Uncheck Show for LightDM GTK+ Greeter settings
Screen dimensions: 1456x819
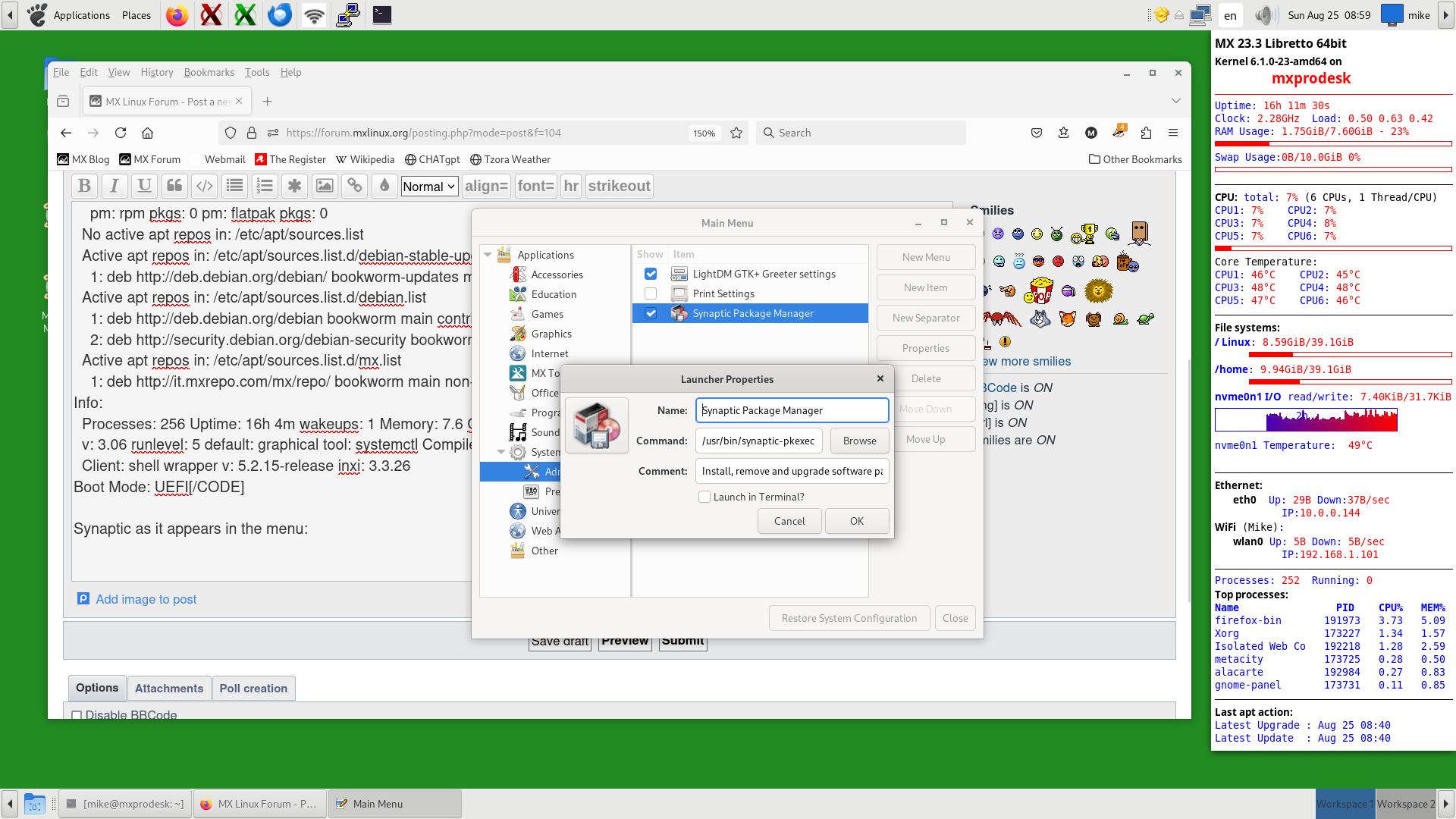point(650,274)
